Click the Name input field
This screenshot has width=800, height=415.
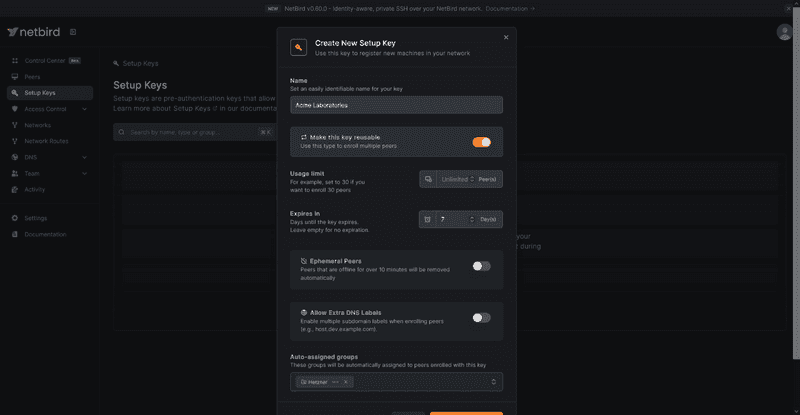[x=396, y=105]
